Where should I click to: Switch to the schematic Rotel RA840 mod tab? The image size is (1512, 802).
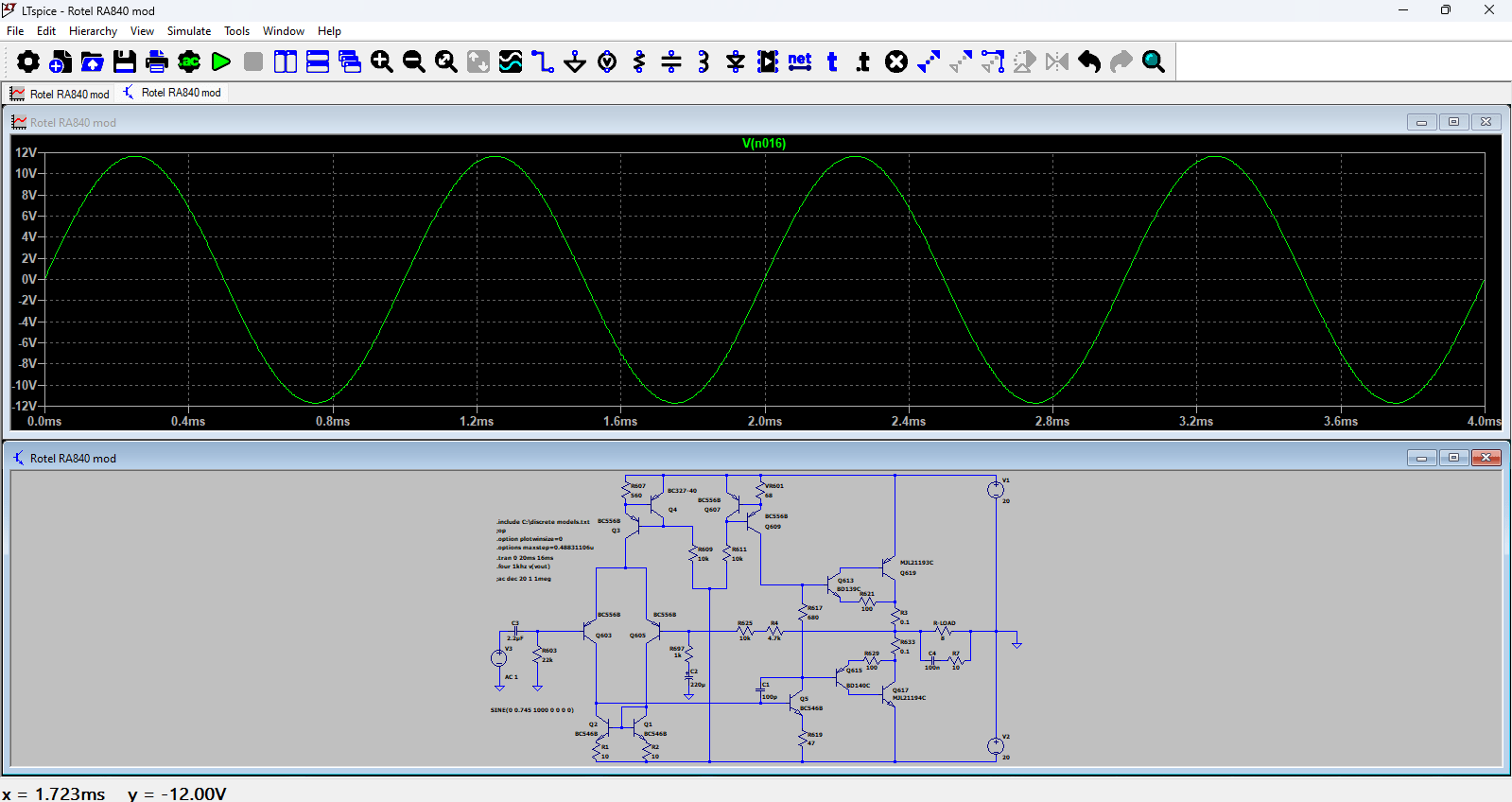[x=172, y=93]
